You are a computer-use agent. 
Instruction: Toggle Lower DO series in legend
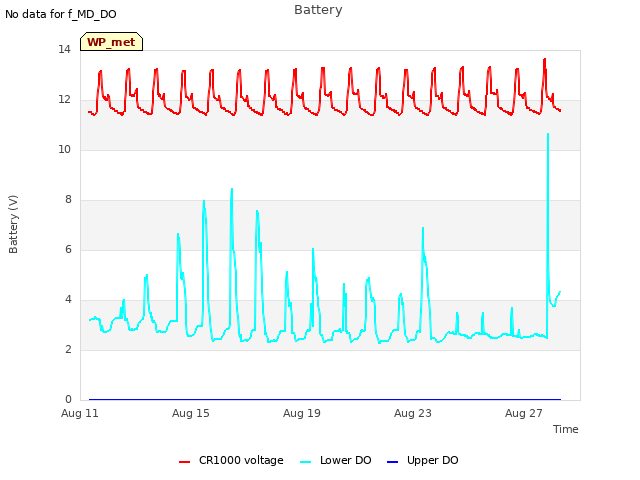point(336,461)
